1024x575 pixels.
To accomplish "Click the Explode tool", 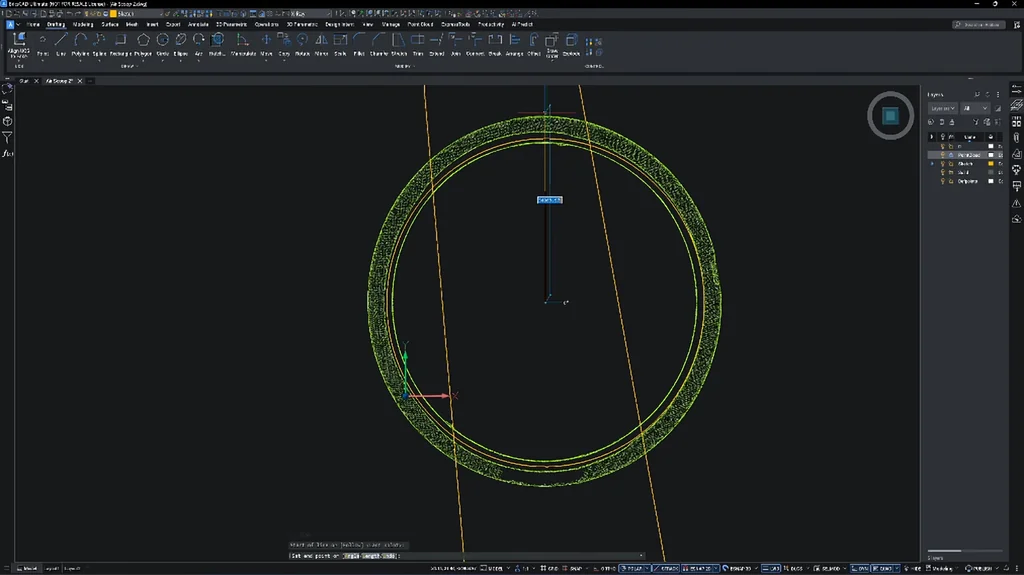I will tap(571, 44).
